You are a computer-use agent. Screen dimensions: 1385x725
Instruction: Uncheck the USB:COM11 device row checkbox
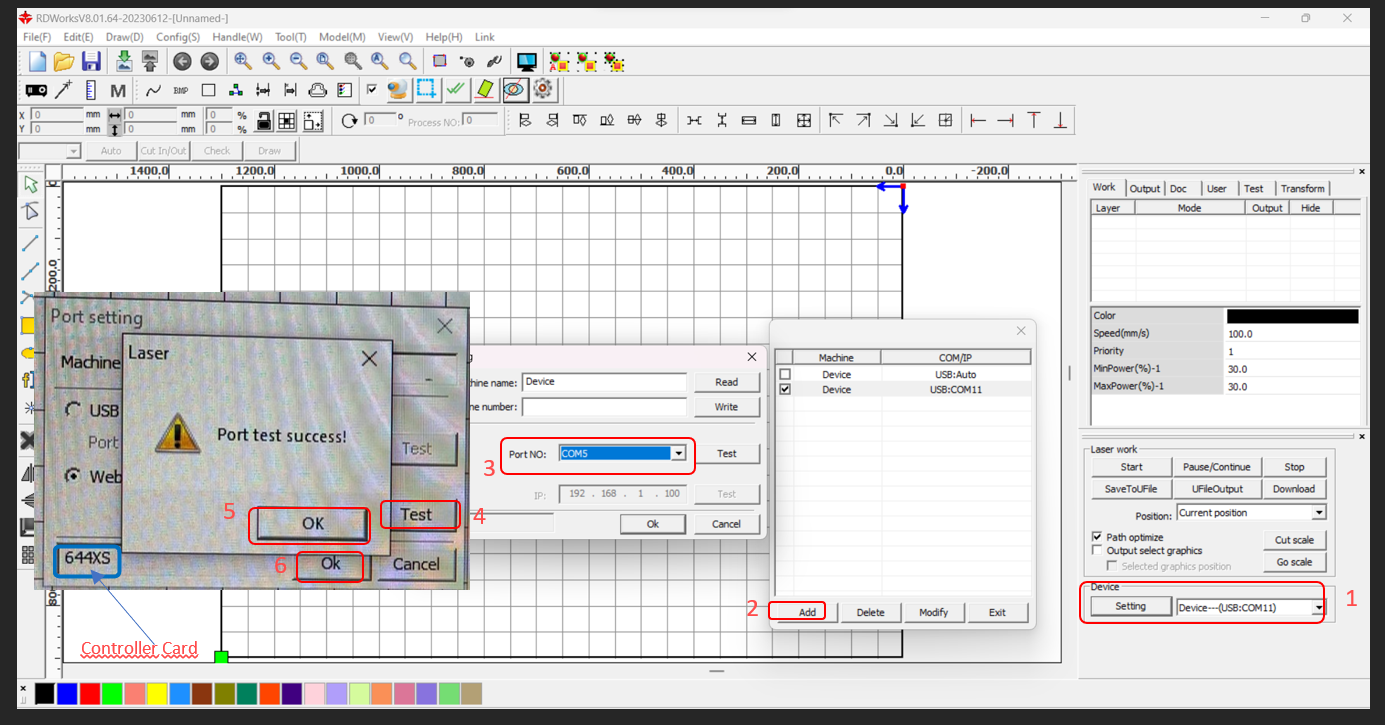785,390
